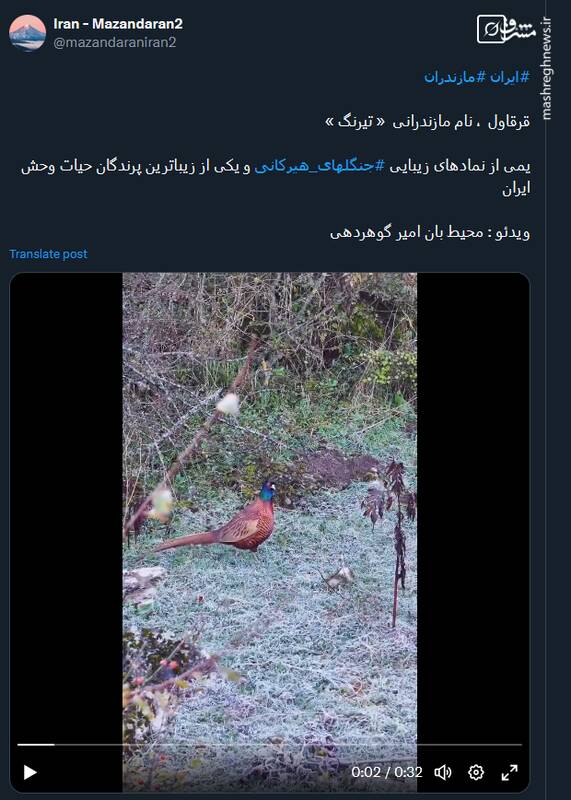Click the video credit line امیر گوهردهی
This screenshot has width=571, height=800.
(430, 233)
